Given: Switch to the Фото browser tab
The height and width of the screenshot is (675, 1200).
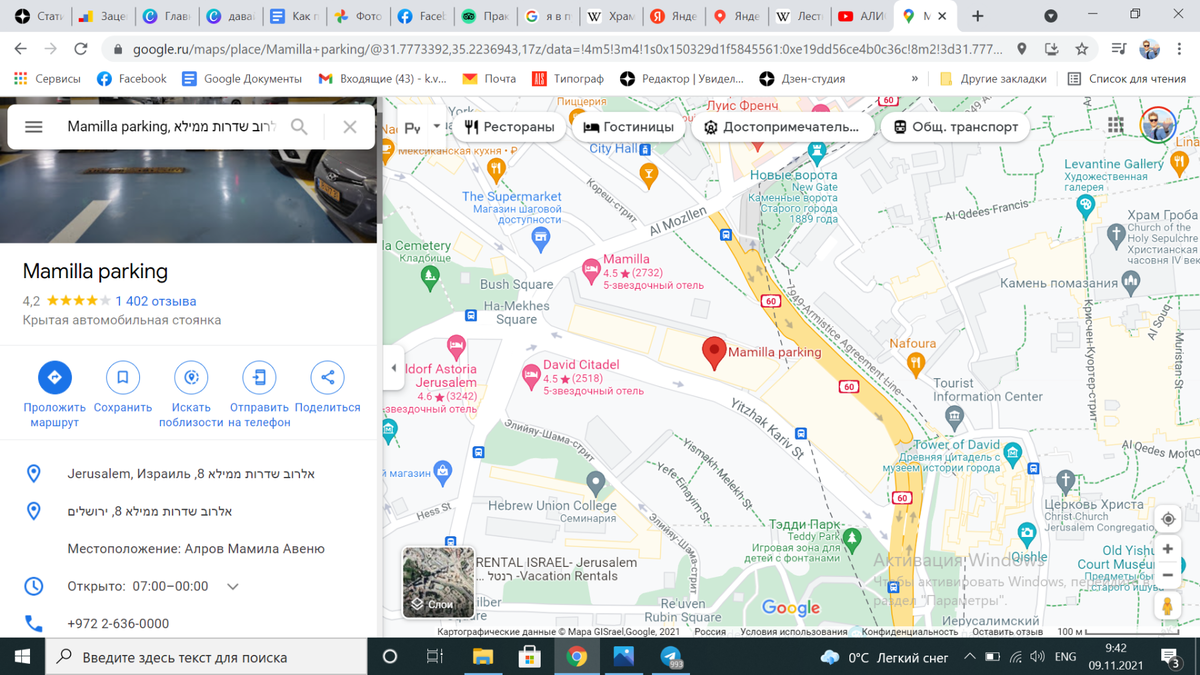Looking at the screenshot, I should [357, 16].
